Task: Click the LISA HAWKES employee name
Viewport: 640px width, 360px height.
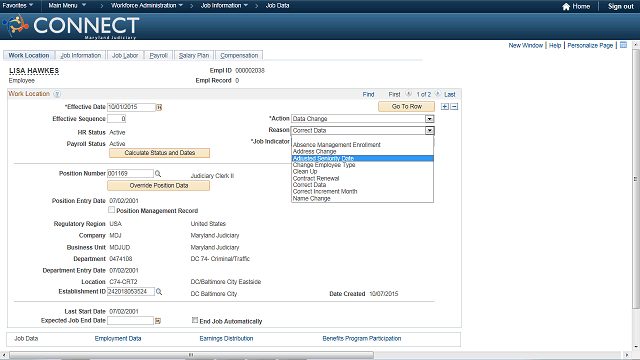Action: [x=34, y=71]
